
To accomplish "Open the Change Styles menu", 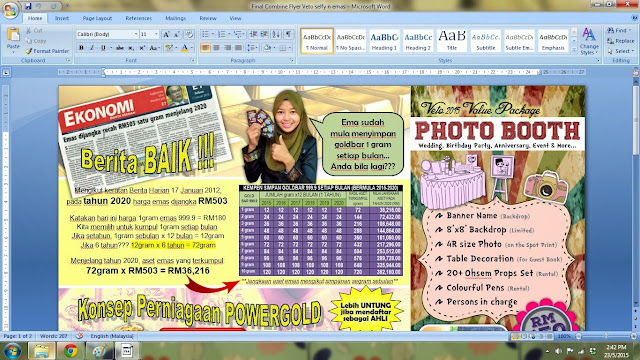I will pos(589,41).
